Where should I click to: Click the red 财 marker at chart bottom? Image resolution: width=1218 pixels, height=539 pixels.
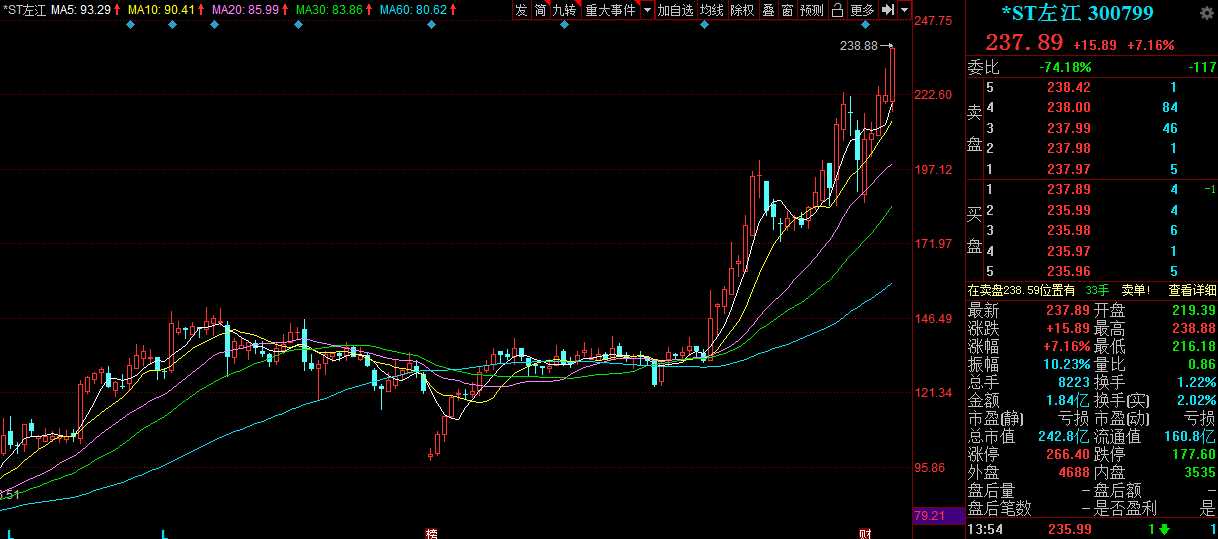click(866, 532)
